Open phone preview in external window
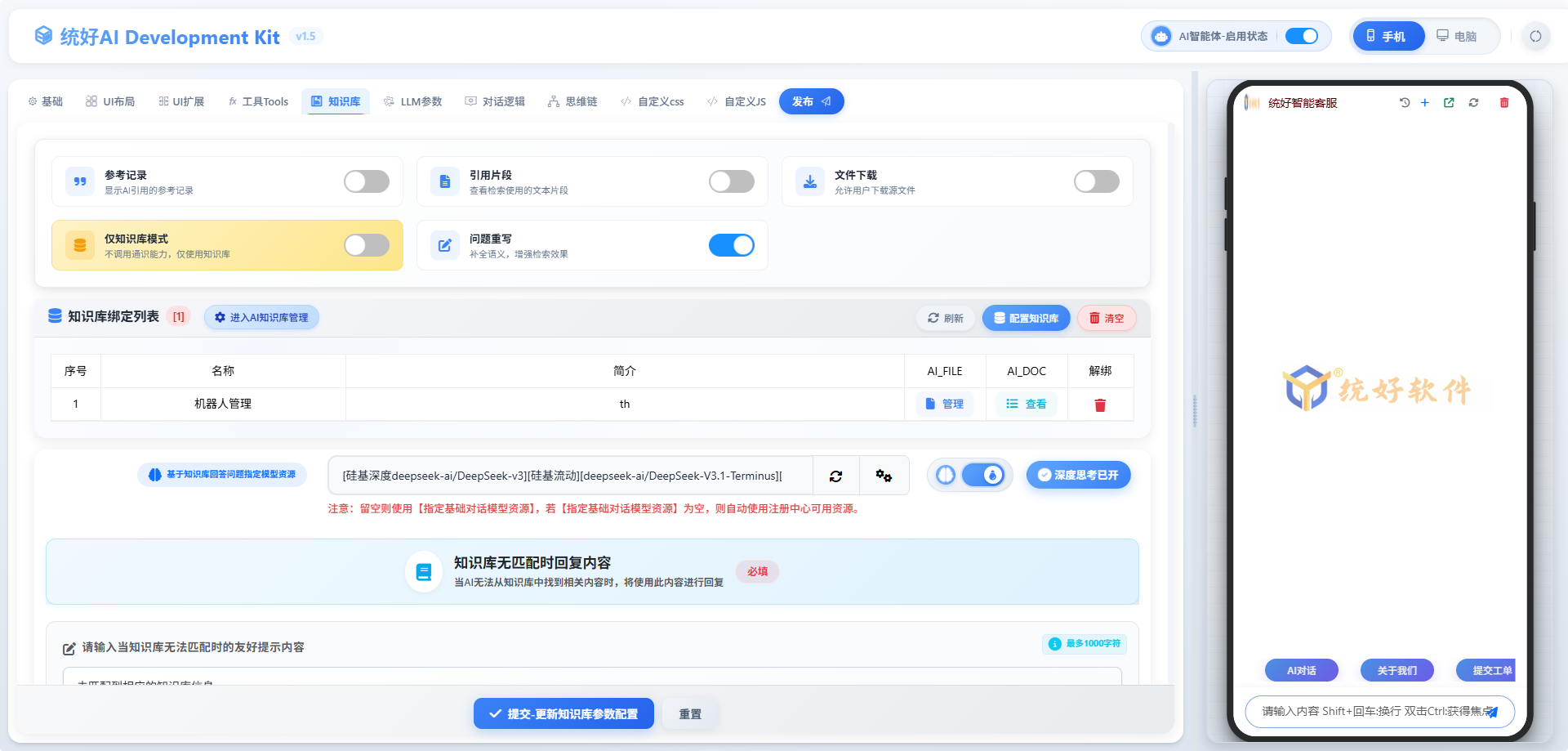 1449,103
